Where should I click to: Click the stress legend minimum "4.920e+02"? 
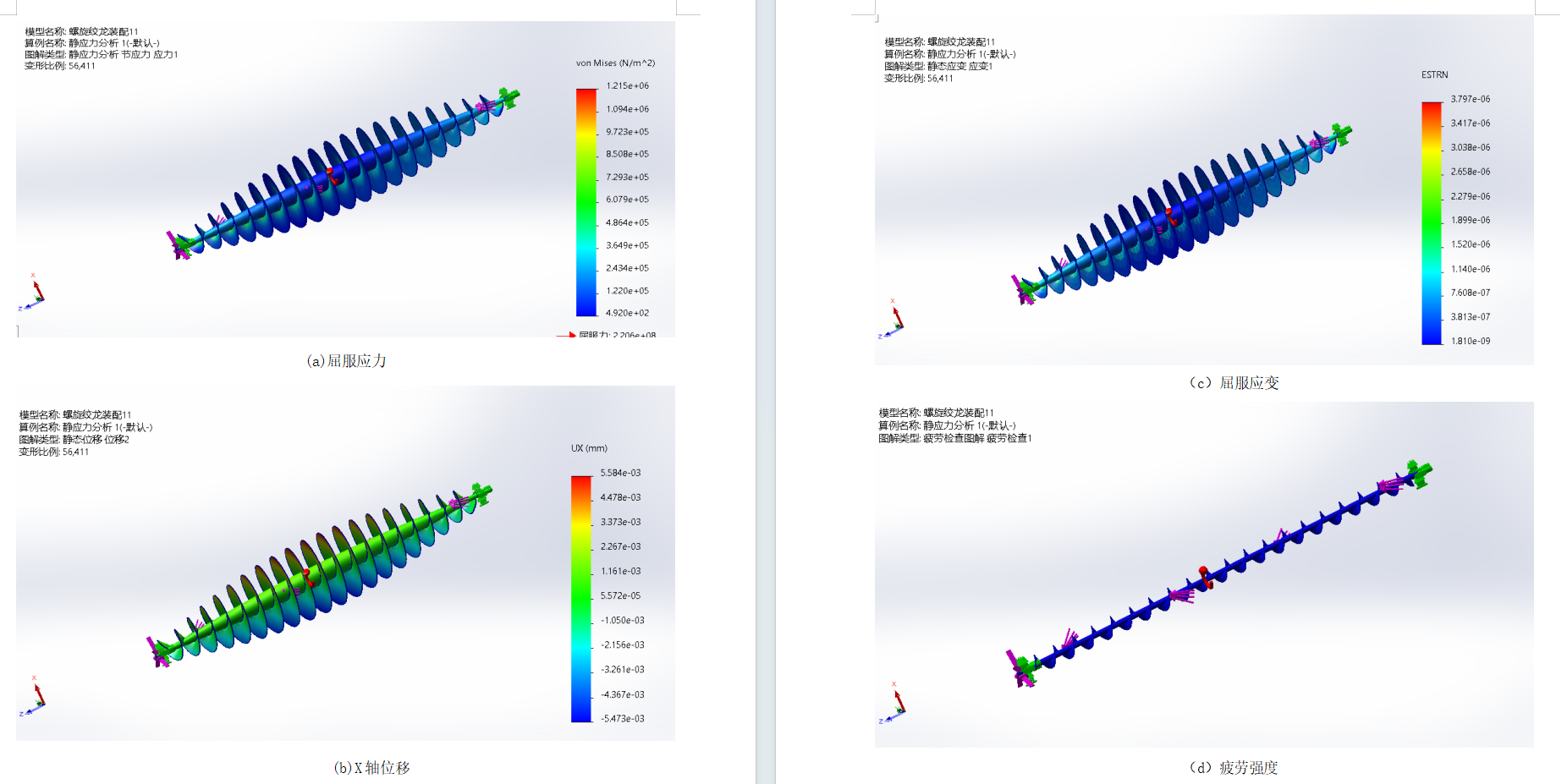pos(628,313)
